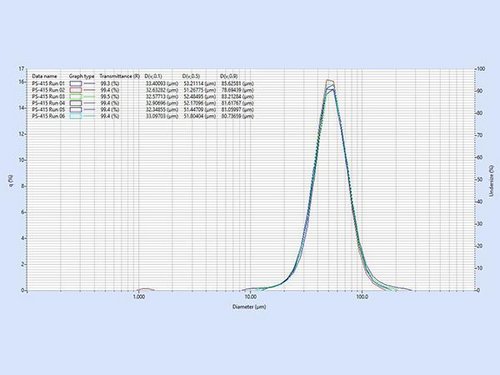Click the 10.00 x-axis tick label
This screenshot has height=375, width=500.
click(x=250, y=296)
